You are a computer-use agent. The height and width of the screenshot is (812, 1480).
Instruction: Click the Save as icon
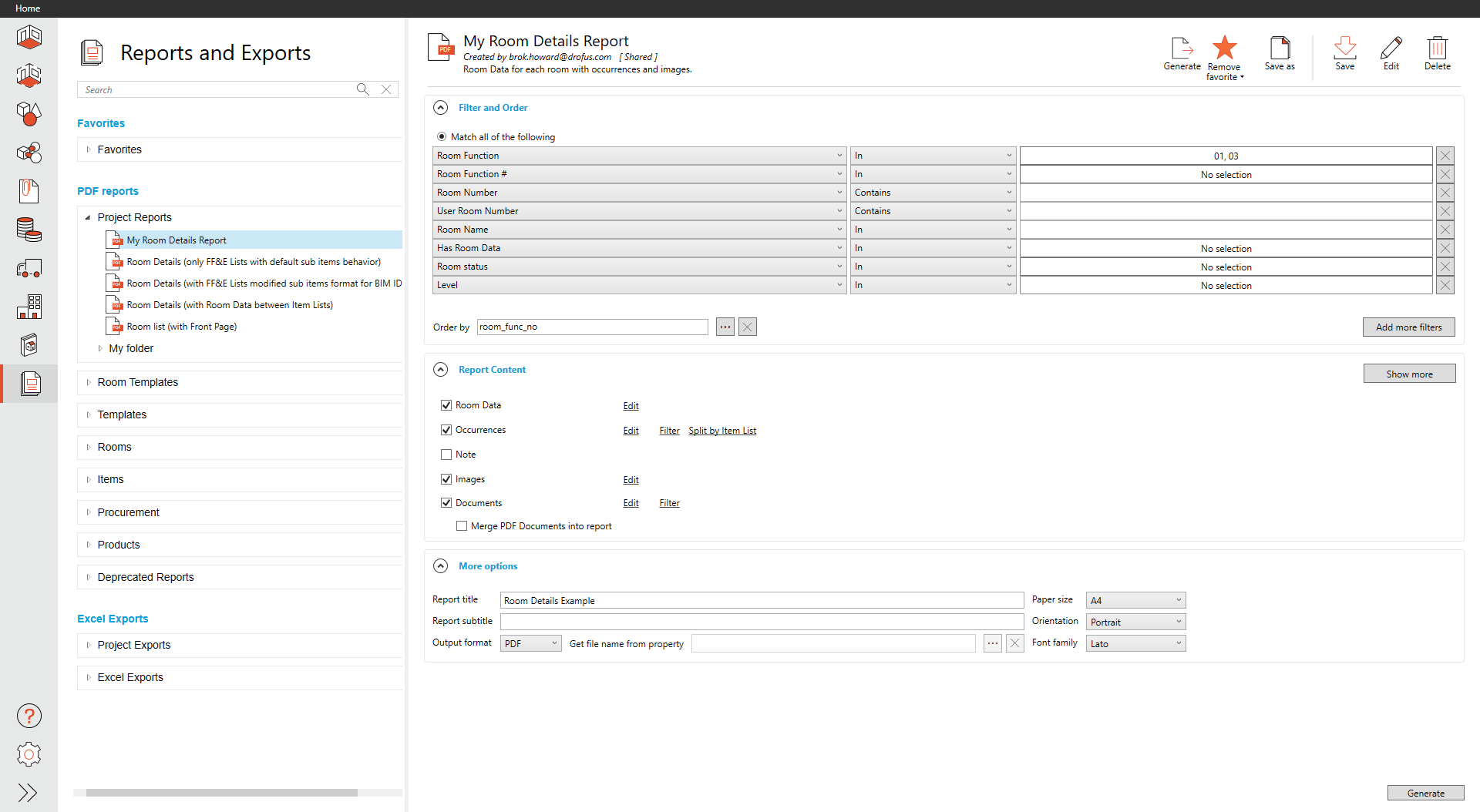[1280, 49]
